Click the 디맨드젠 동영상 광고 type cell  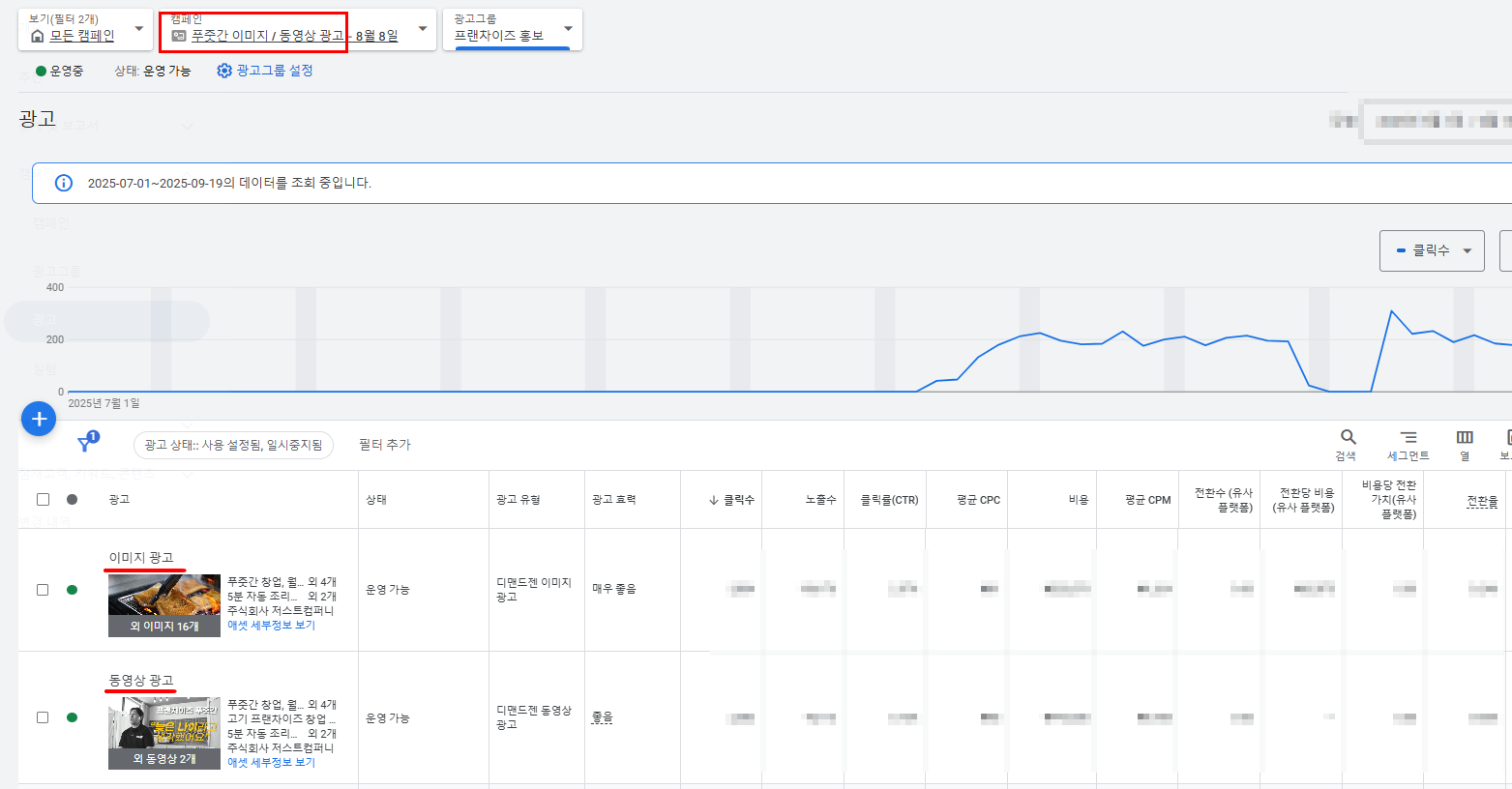(534, 717)
